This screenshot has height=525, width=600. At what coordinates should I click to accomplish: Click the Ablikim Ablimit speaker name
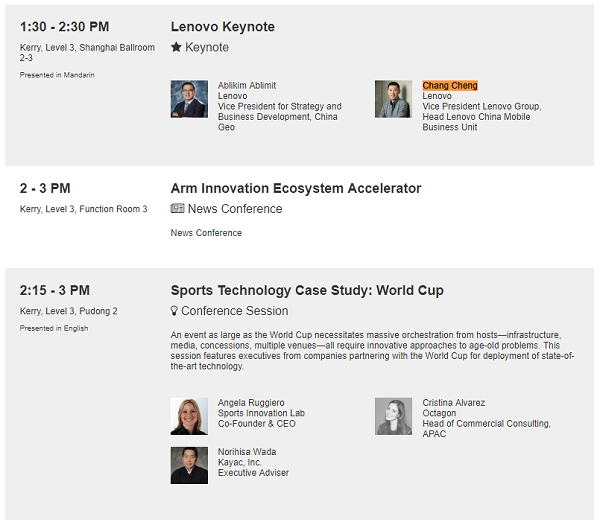(x=247, y=85)
